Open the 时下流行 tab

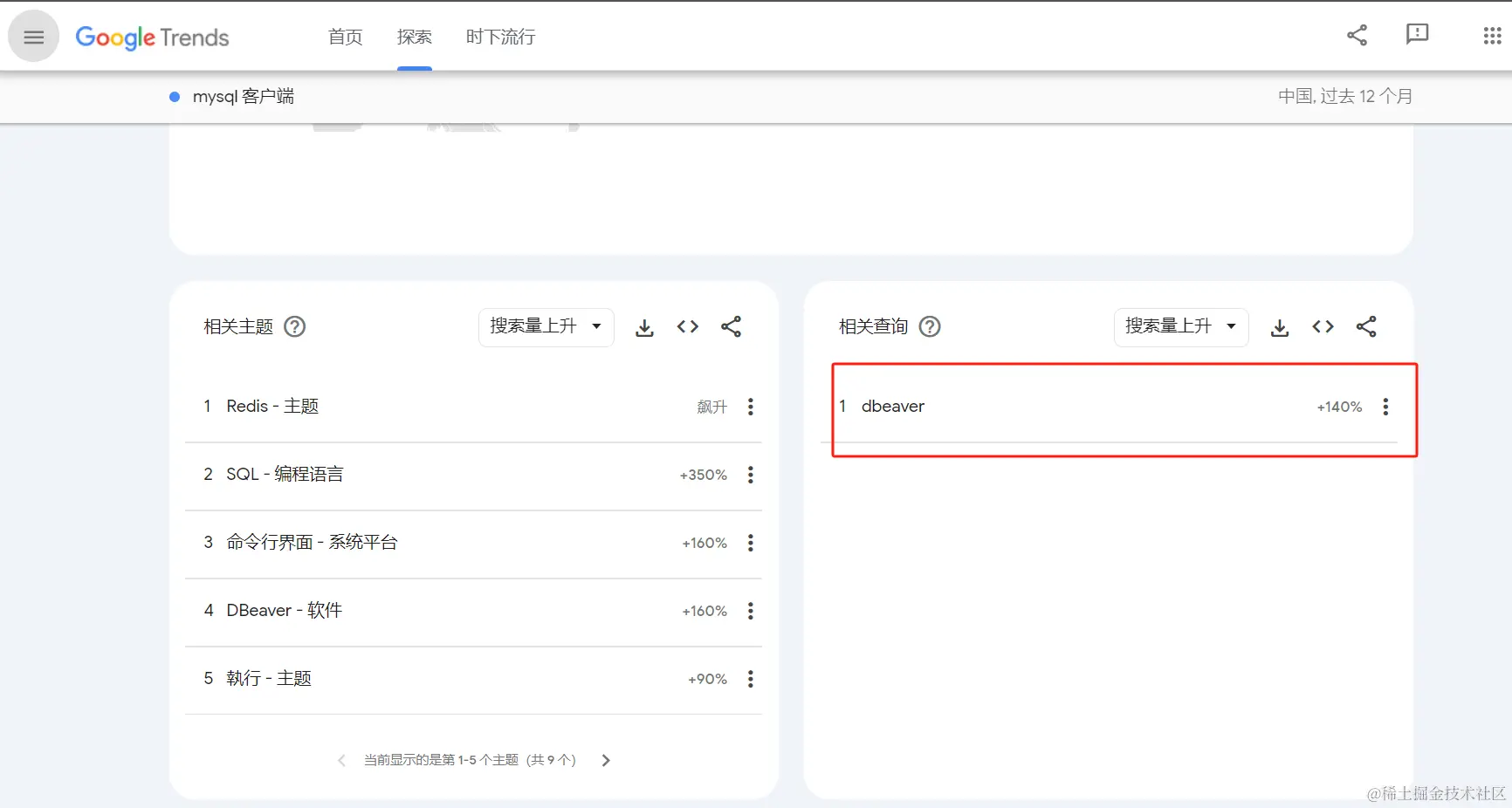[x=500, y=37]
